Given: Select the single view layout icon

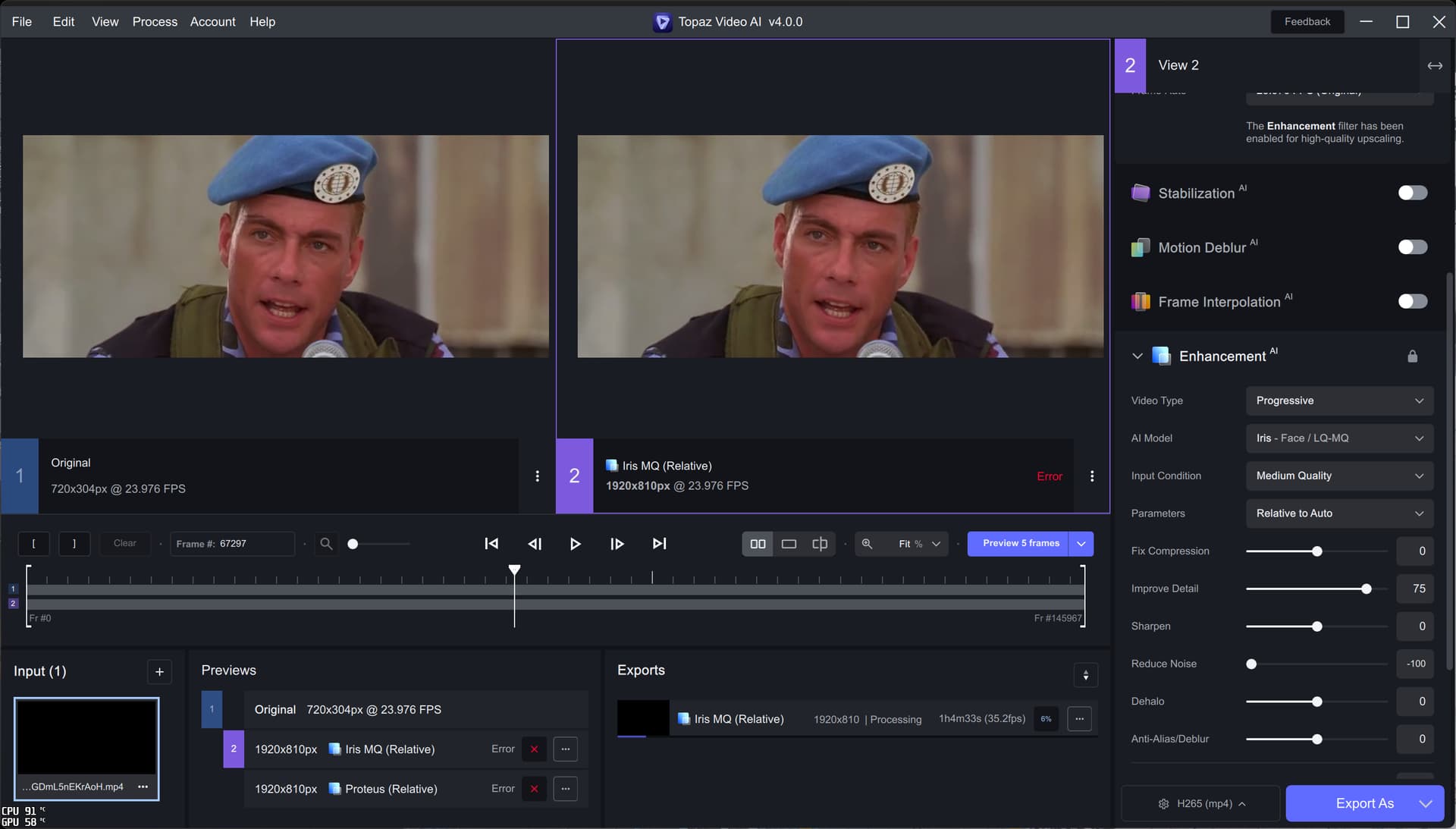Looking at the screenshot, I should (789, 544).
